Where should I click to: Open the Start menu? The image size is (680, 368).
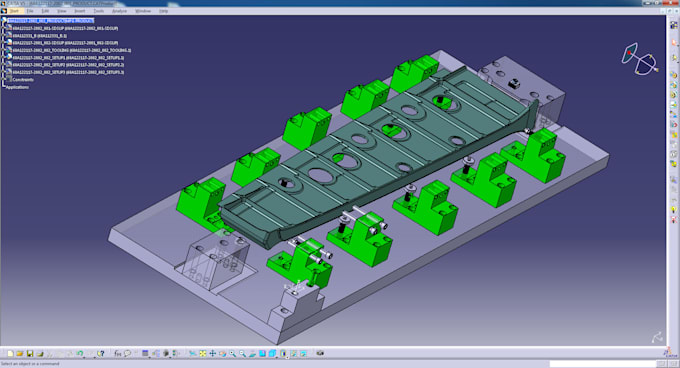point(14,11)
